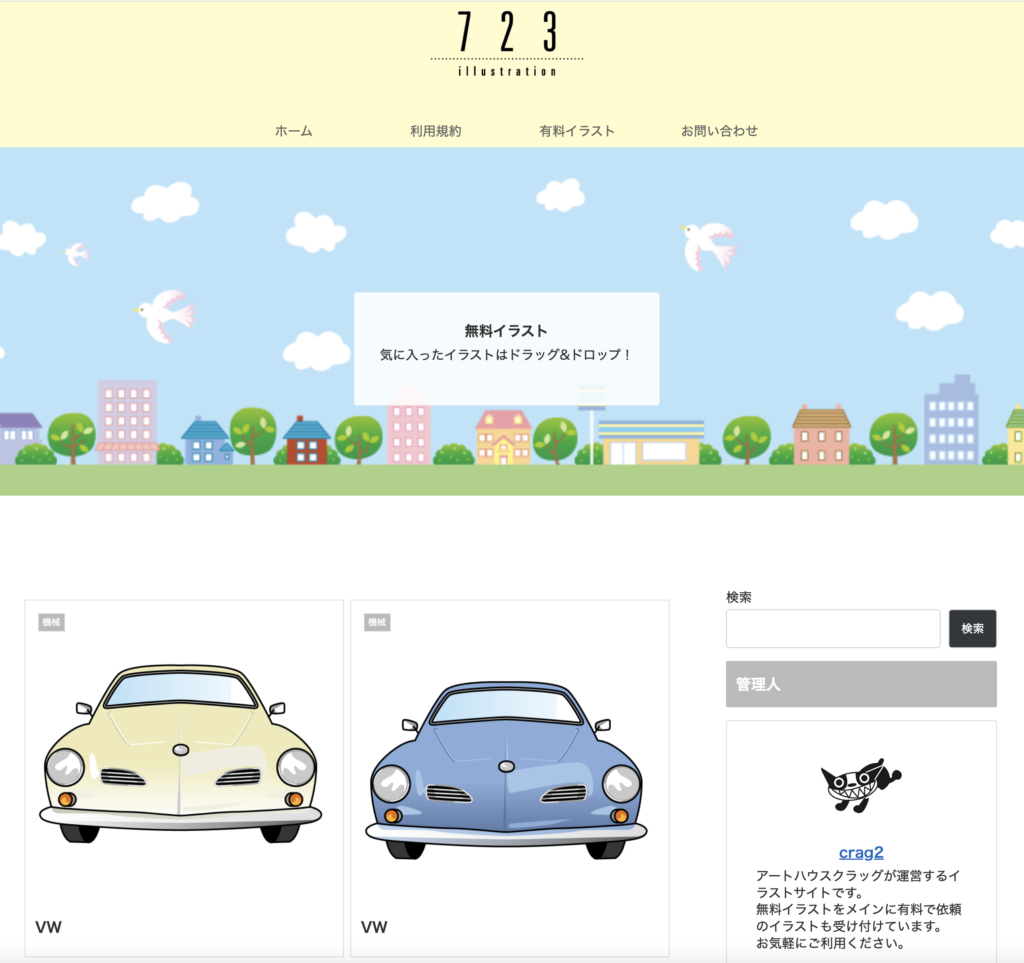The image size is (1024, 963).
Task: Click the white dove on banner's upper right
Action: pyautogui.click(x=709, y=245)
